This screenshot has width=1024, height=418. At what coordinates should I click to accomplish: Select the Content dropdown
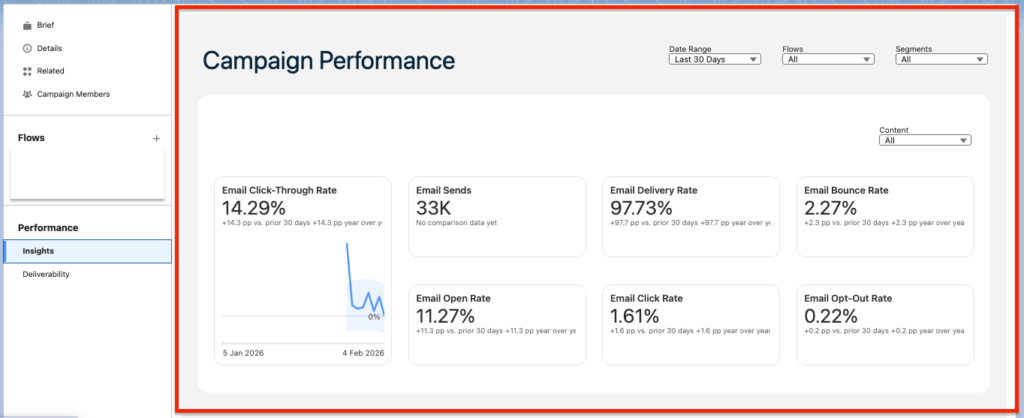(925, 141)
